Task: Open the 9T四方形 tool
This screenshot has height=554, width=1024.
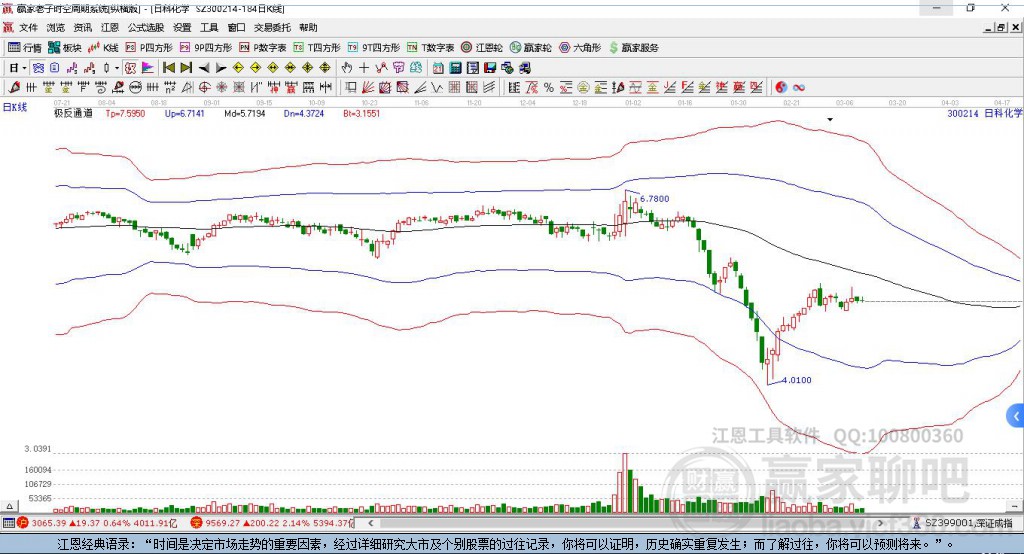Action: tap(374, 48)
